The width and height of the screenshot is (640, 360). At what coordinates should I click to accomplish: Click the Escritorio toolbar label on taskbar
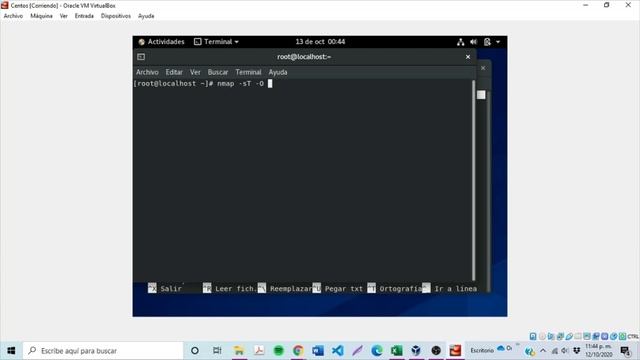tap(482, 350)
